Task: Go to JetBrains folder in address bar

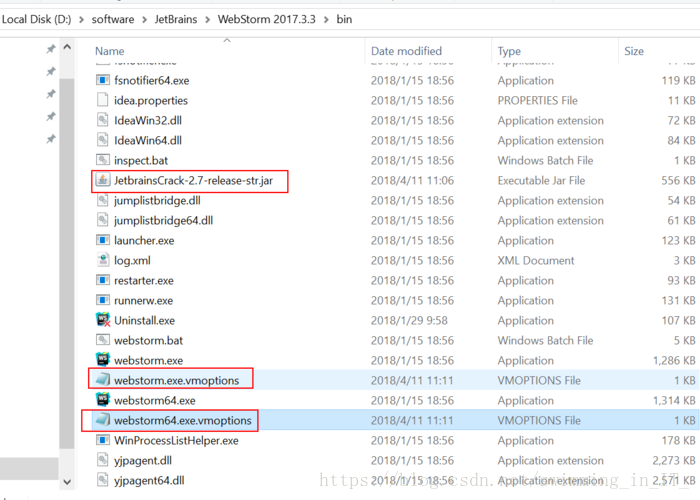Action: (175, 19)
